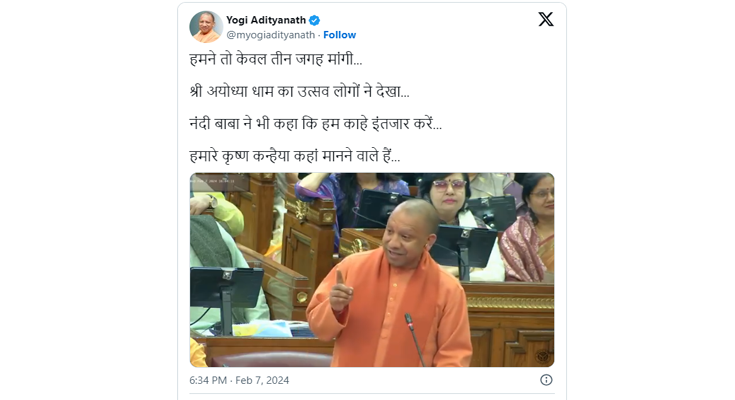
Task: Click the tweet line mentioning श्री अयोध्या धाम
Action: [x=299, y=91]
